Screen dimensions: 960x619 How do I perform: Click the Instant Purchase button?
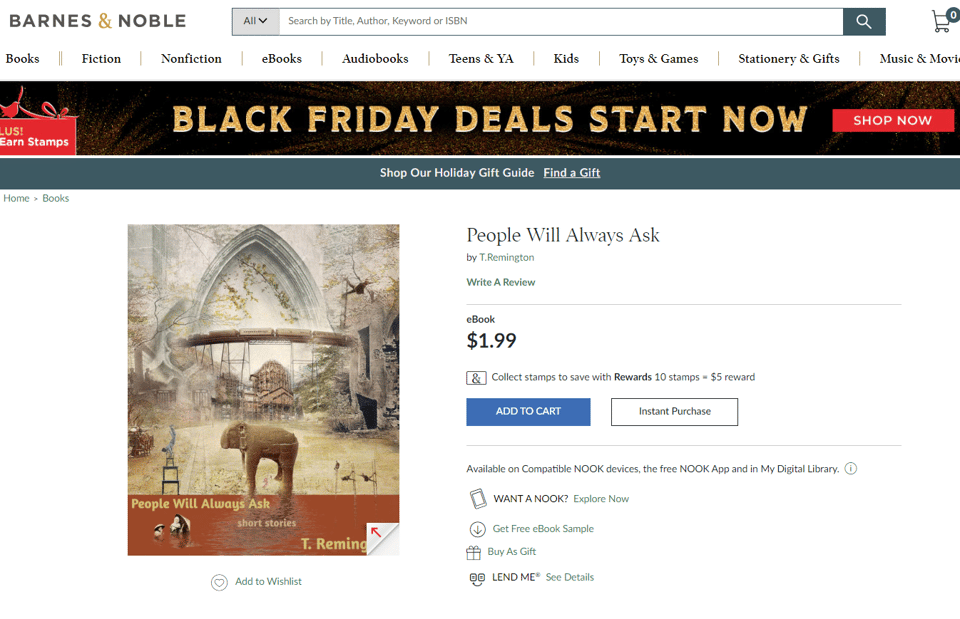(x=674, y=412)
